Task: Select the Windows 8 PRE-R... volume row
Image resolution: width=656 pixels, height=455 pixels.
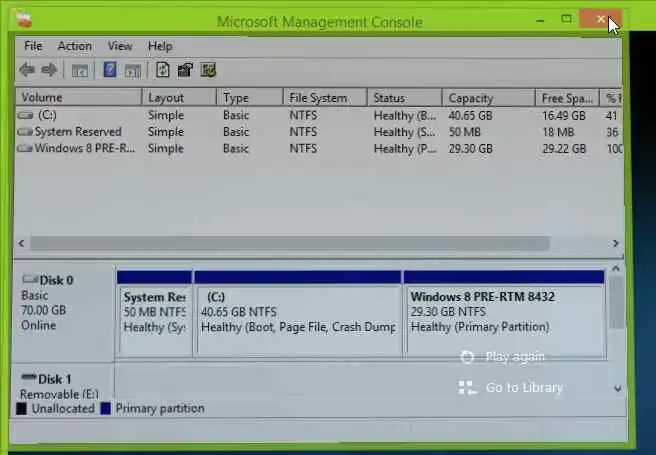Action: click(x=319, y=148)
